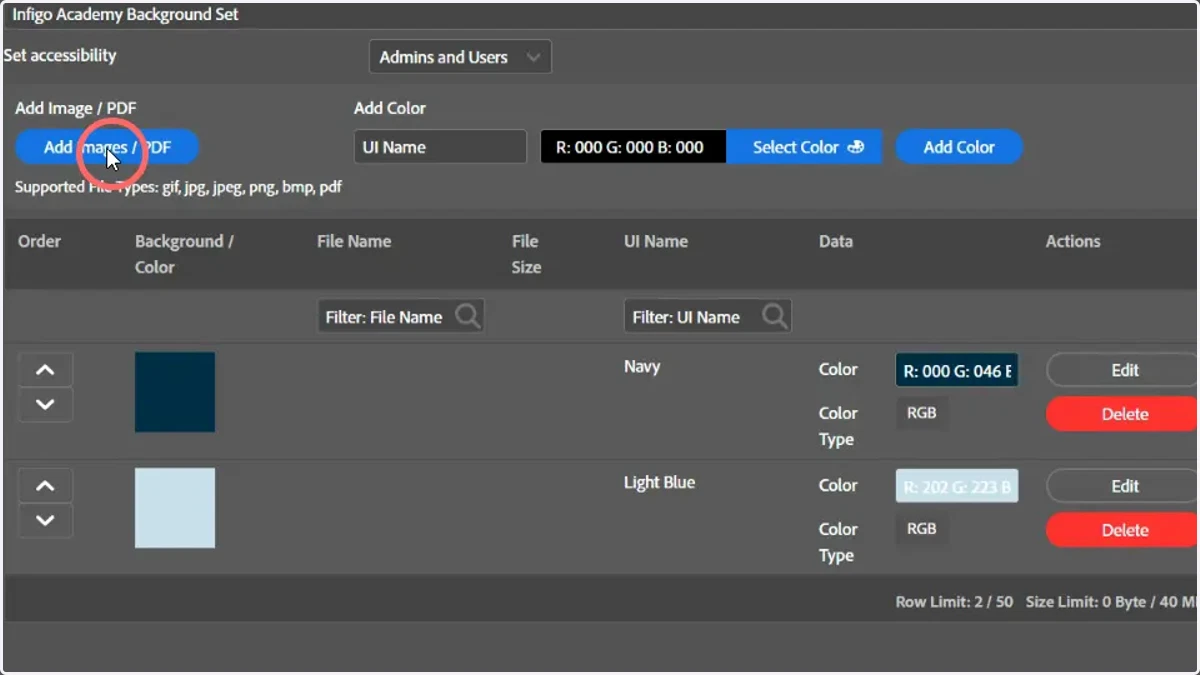Move Navy row down with arrow
The height and width of the screenshot is (675, 1200).
45,404
